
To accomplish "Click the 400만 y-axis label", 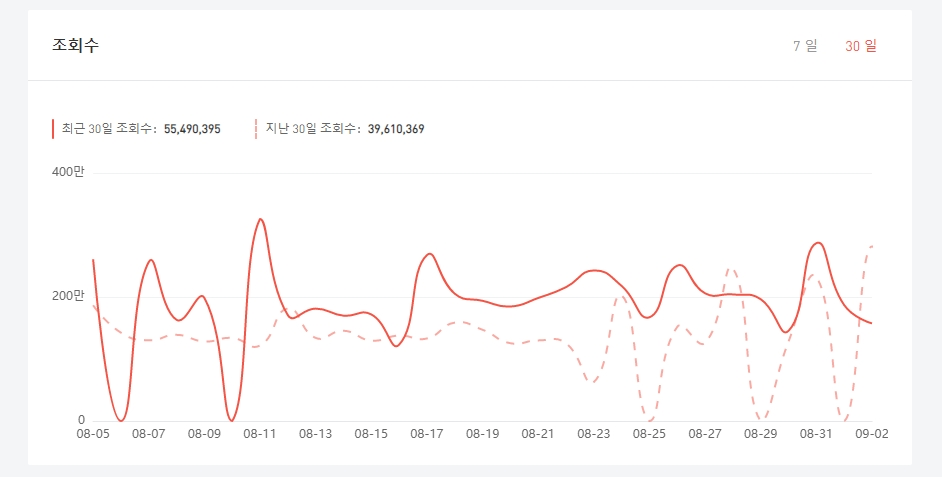I will [x=68, y=172].
